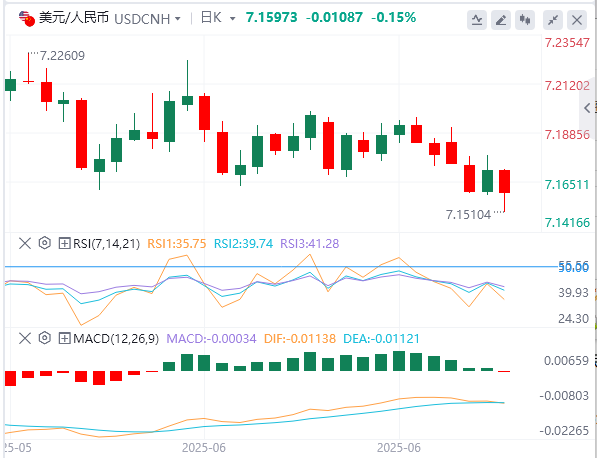Viewport: 597px width, 458px height.
Task: Remove the MACD indicator panel
Action: [x=25, y=338]
